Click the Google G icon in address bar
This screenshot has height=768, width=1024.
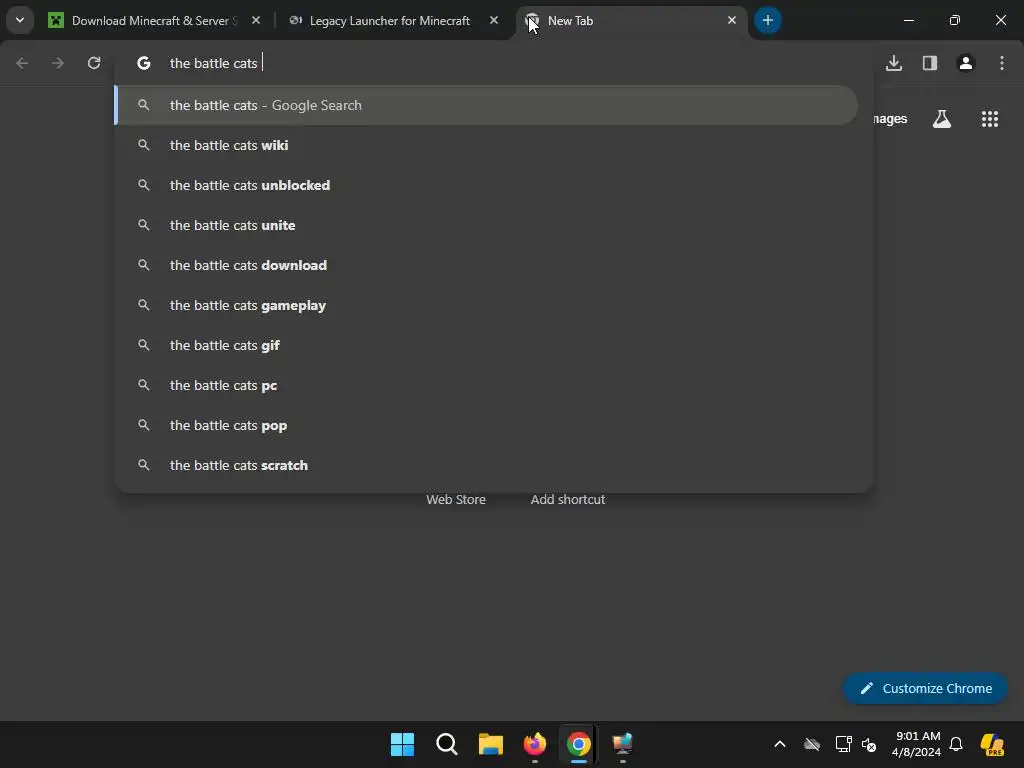[144, 63]
